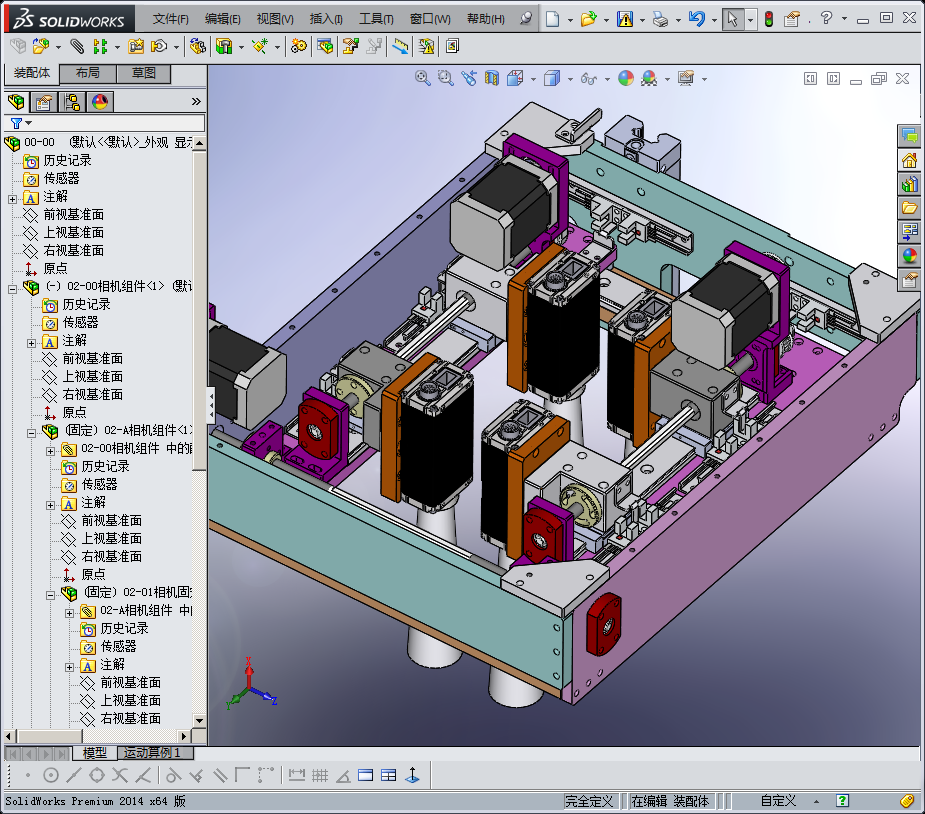This screenshot has height=814, width=925.
Task: Click the Interference Detection ruler icon
Action: click(x=400, y=46)
